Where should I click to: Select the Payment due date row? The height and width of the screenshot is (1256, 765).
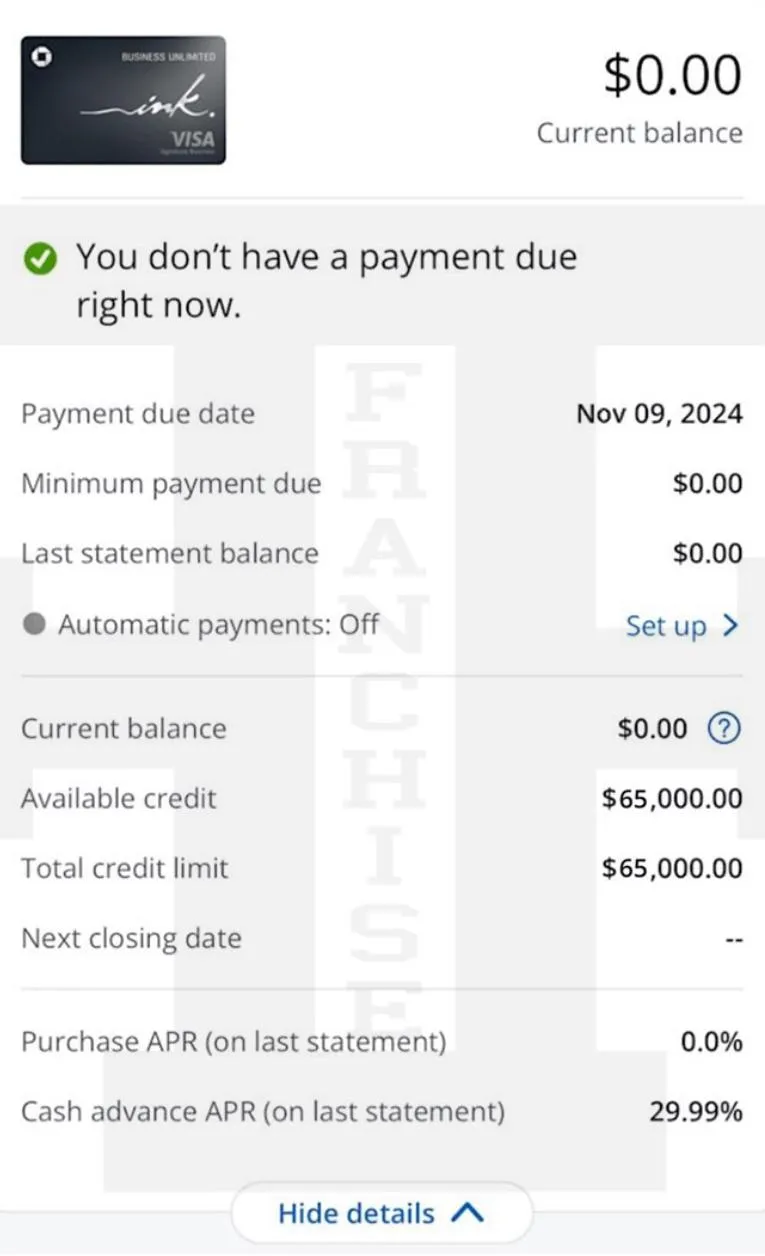(x=382, y=414)
